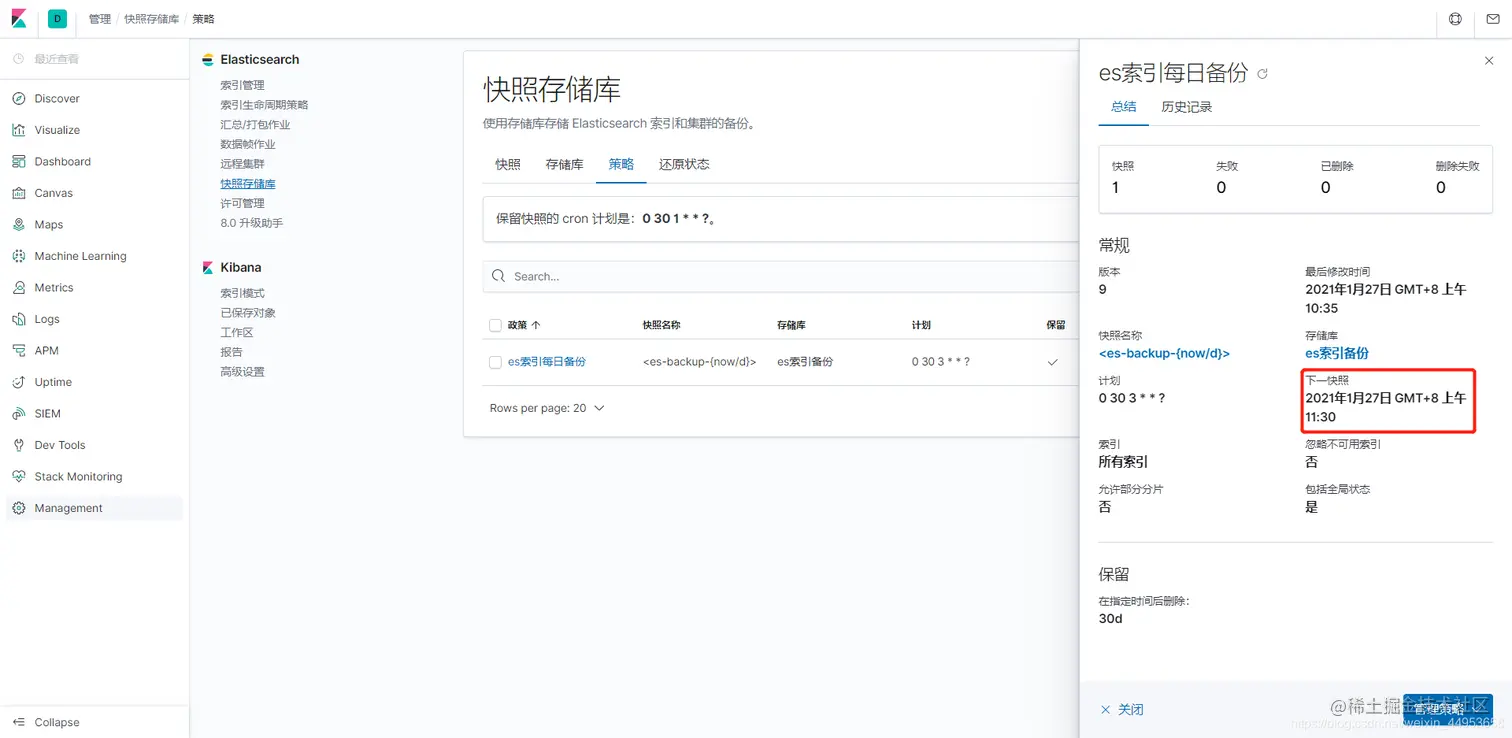Image resolution: width=1512 pixels, height=738 pixels.
Task: Open 数据帧作业 menu item
Action: tap(248, 144)
